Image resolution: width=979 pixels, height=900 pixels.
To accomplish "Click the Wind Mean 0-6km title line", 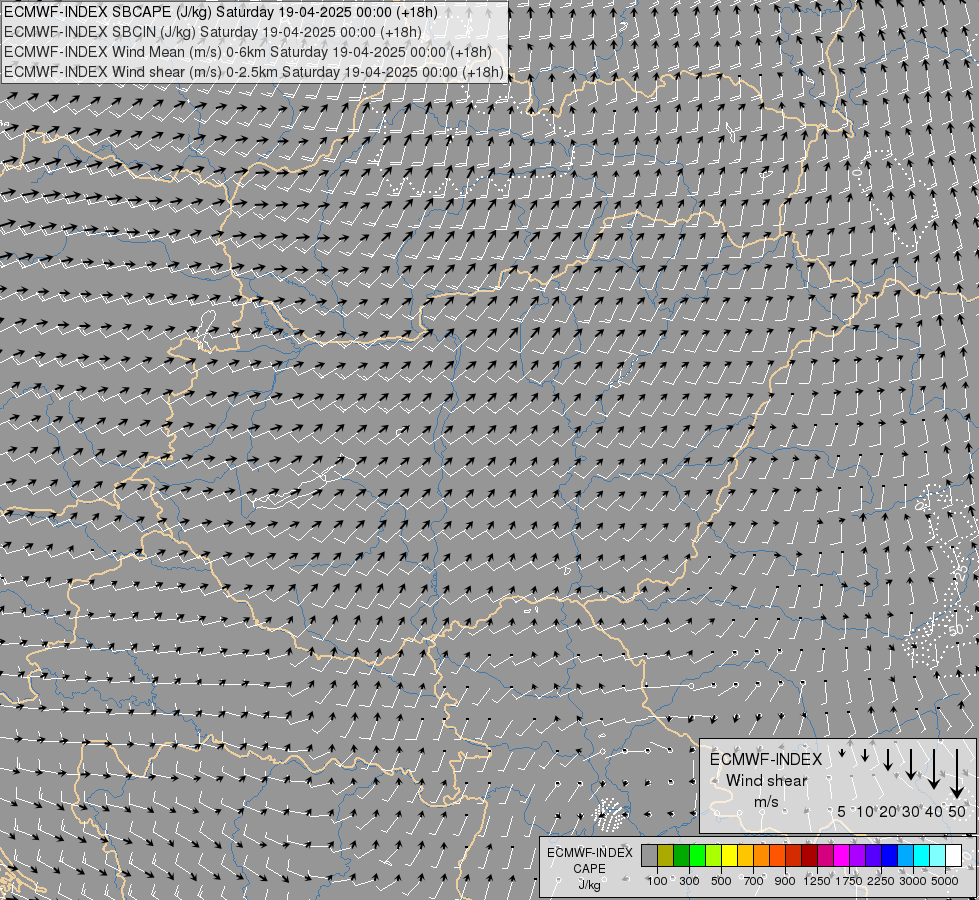I will coord(248,52).
